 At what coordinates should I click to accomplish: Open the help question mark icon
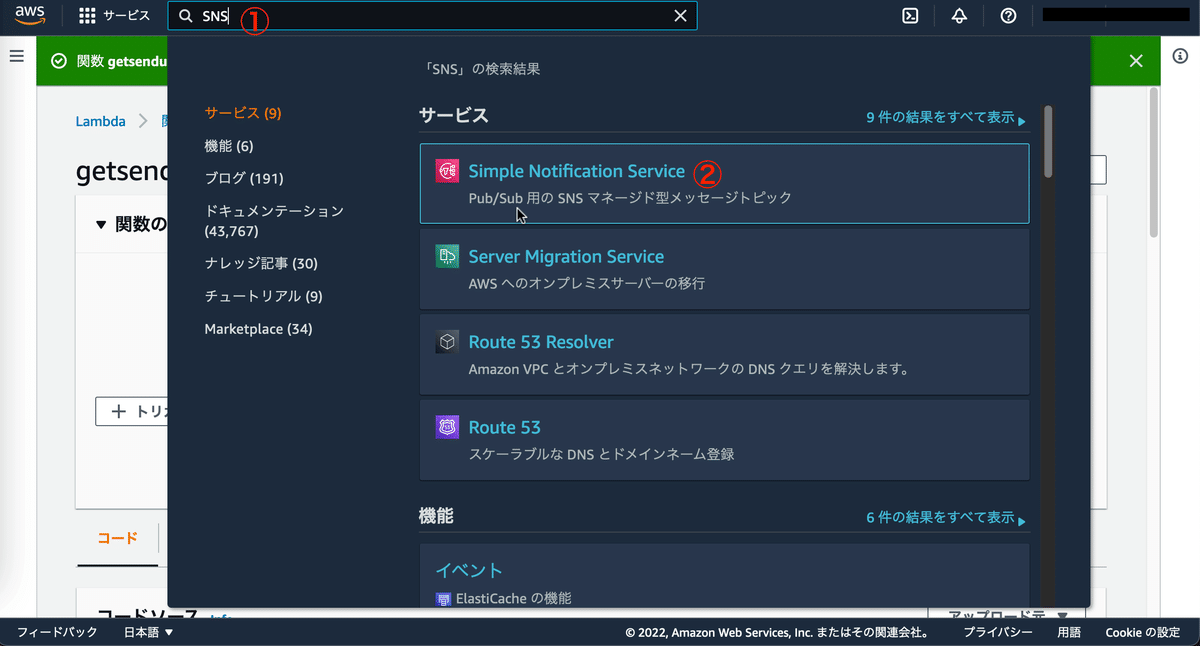click(x=1009, y=16)
